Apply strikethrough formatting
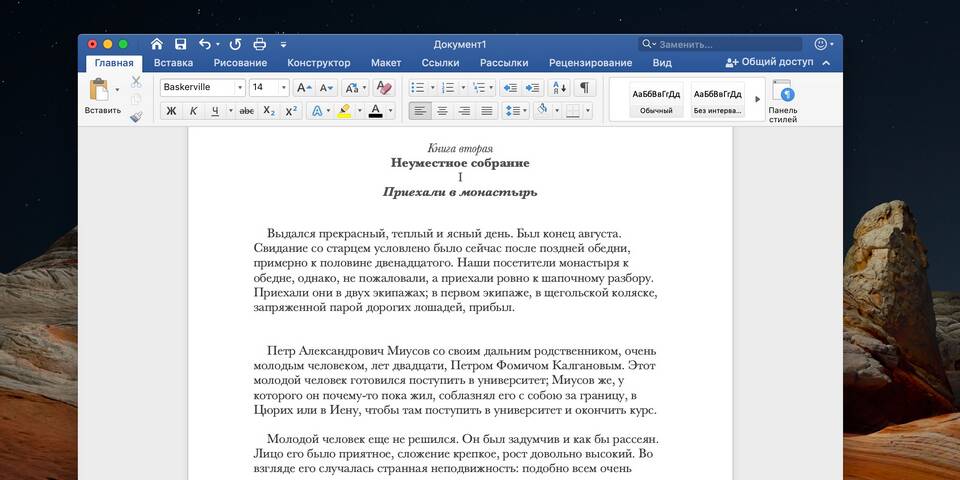The height and width of the screenshot is (480, 960). pyautogui.click(x=246, y=111)
